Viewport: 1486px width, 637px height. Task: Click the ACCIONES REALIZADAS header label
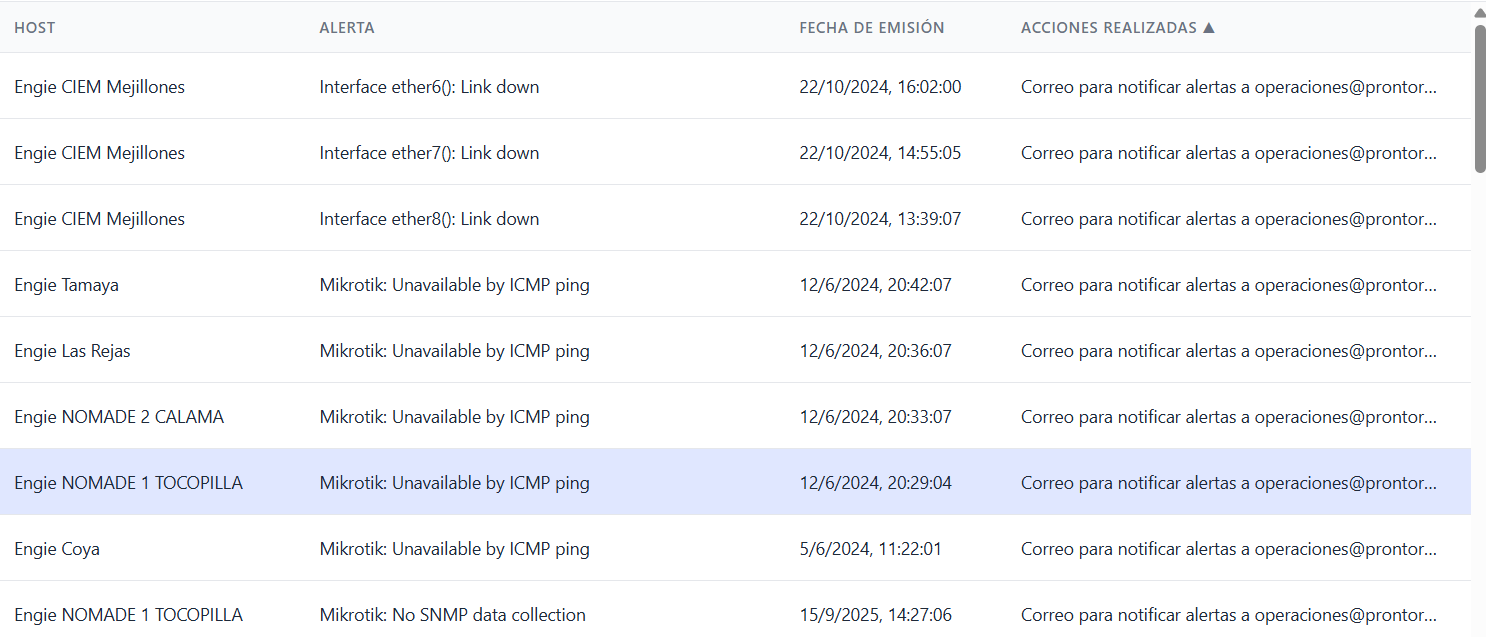click(x=1108, y=28)
